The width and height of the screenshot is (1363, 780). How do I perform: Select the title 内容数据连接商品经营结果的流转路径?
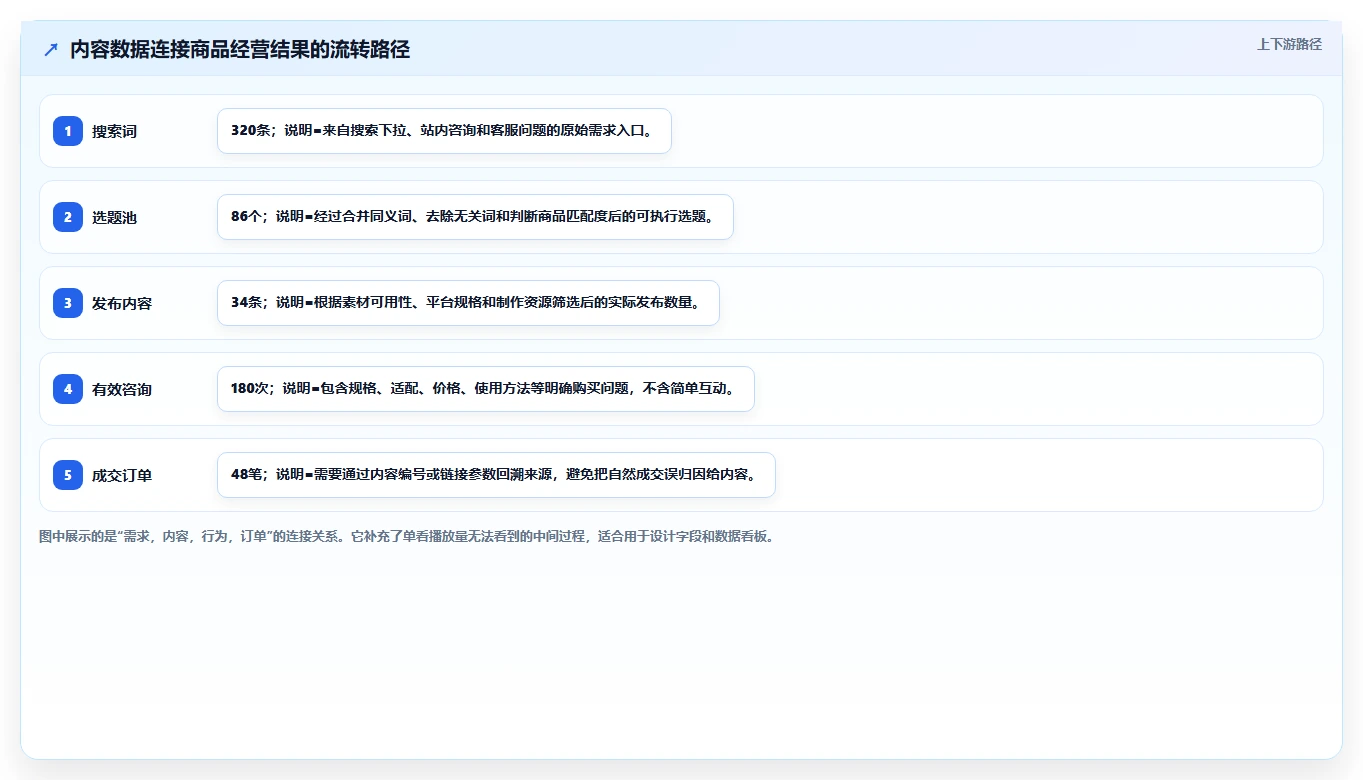click(x=240, y=50)
